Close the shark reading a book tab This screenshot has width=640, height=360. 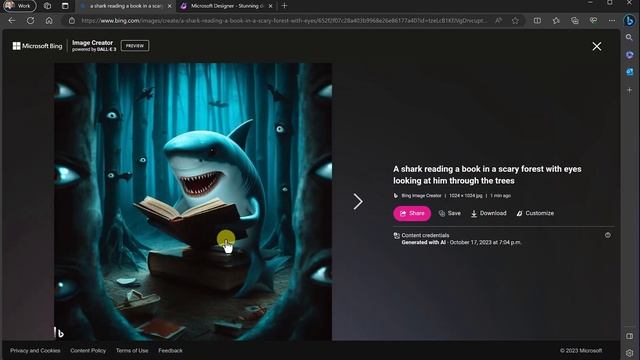click(169, 6)
